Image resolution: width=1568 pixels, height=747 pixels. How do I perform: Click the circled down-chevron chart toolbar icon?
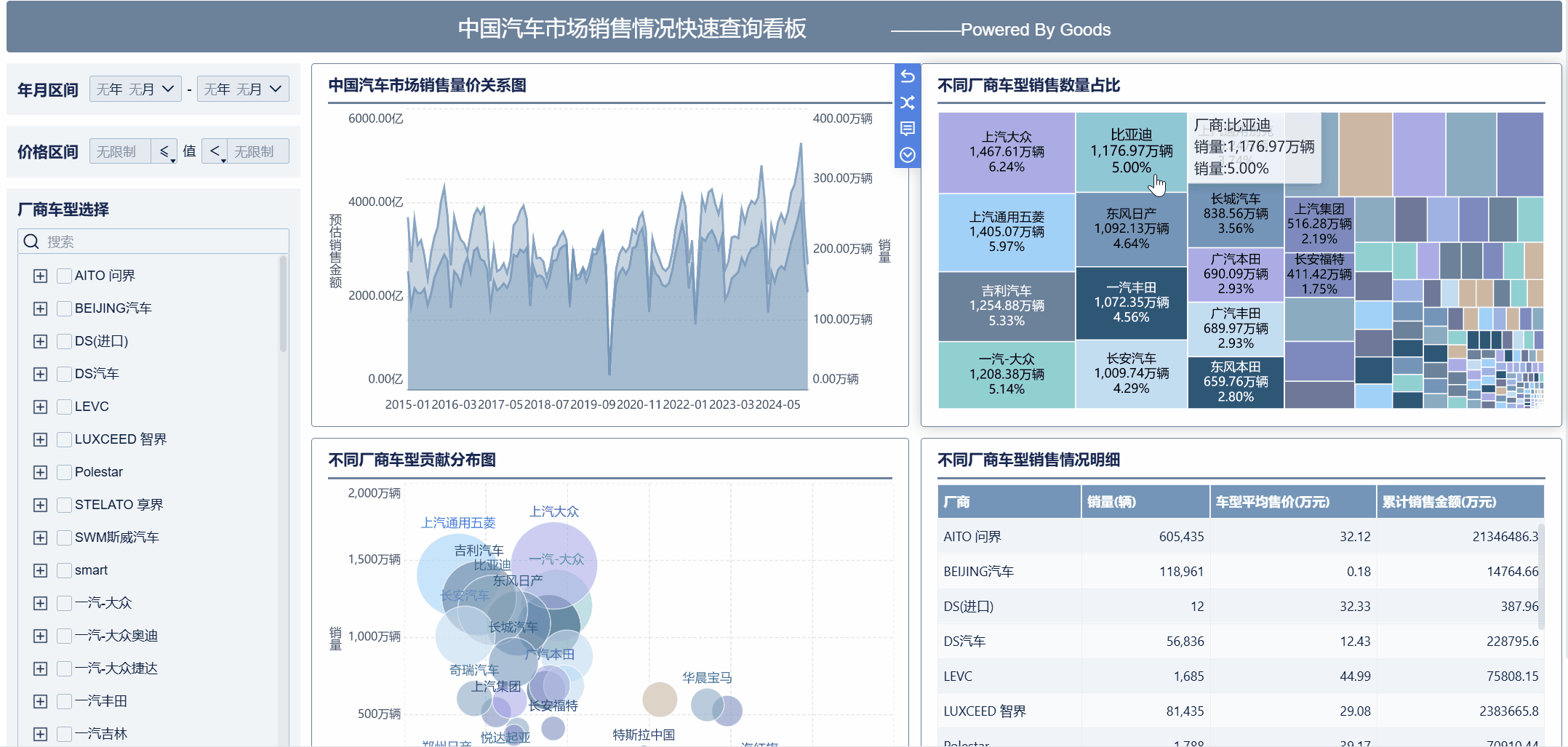pos(907,155)
